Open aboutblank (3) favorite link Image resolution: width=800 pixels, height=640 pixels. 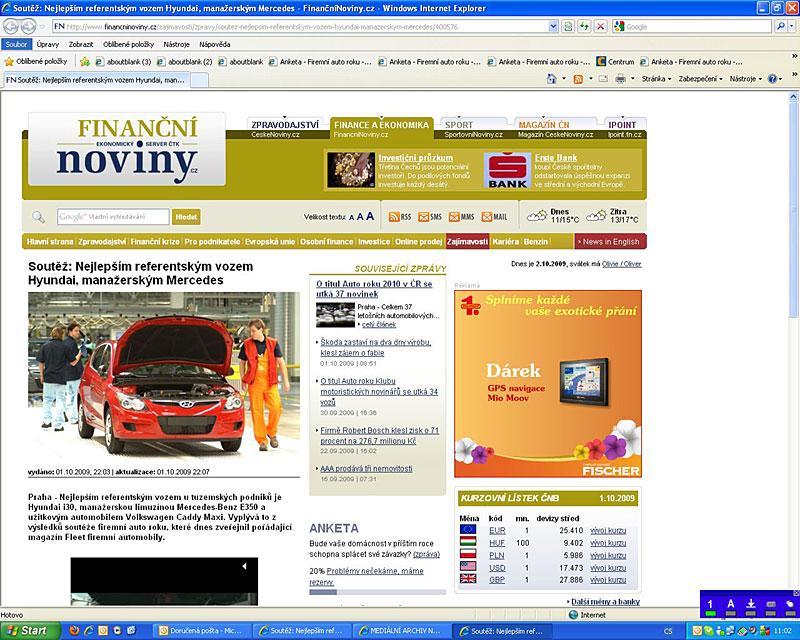(123, 62)
